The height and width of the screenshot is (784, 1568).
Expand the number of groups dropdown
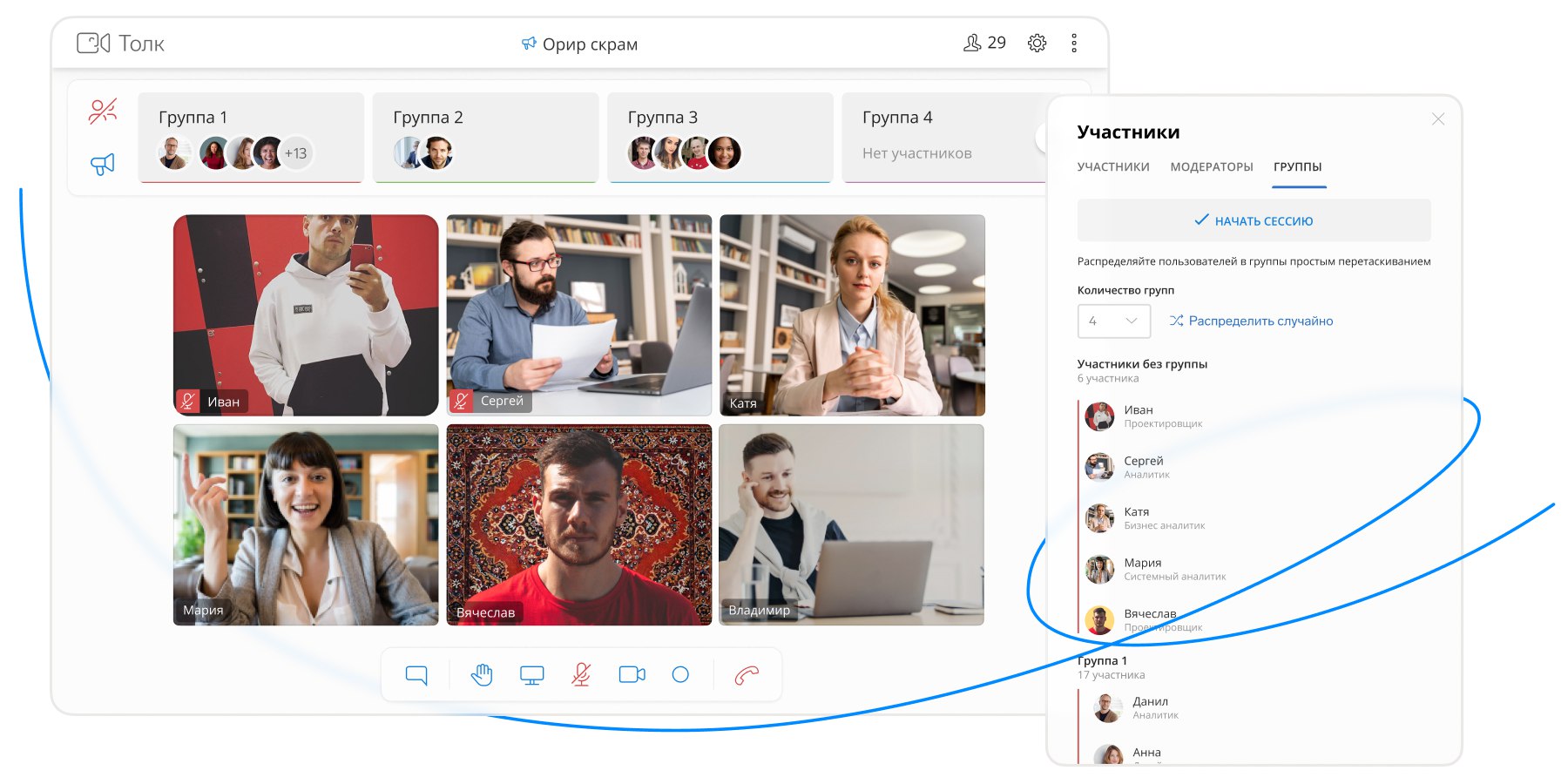click(x=1113, y=321)
